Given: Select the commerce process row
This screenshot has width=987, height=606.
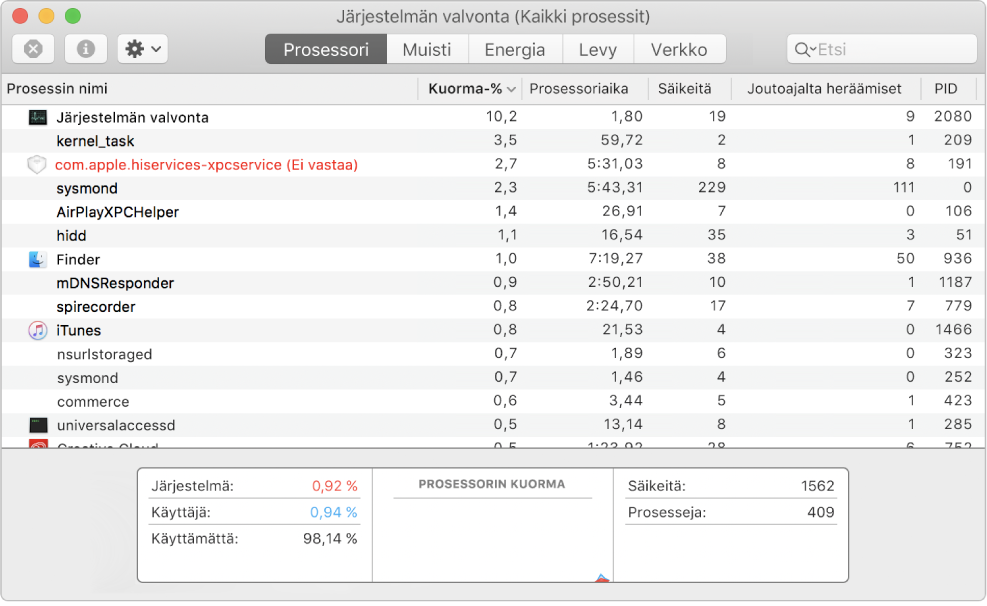Looking at the screenshot, I should pos(494,401).
